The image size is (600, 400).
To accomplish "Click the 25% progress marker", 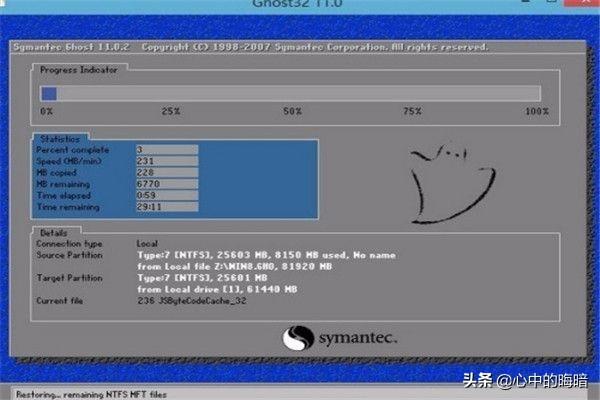I will click(171, 111).
